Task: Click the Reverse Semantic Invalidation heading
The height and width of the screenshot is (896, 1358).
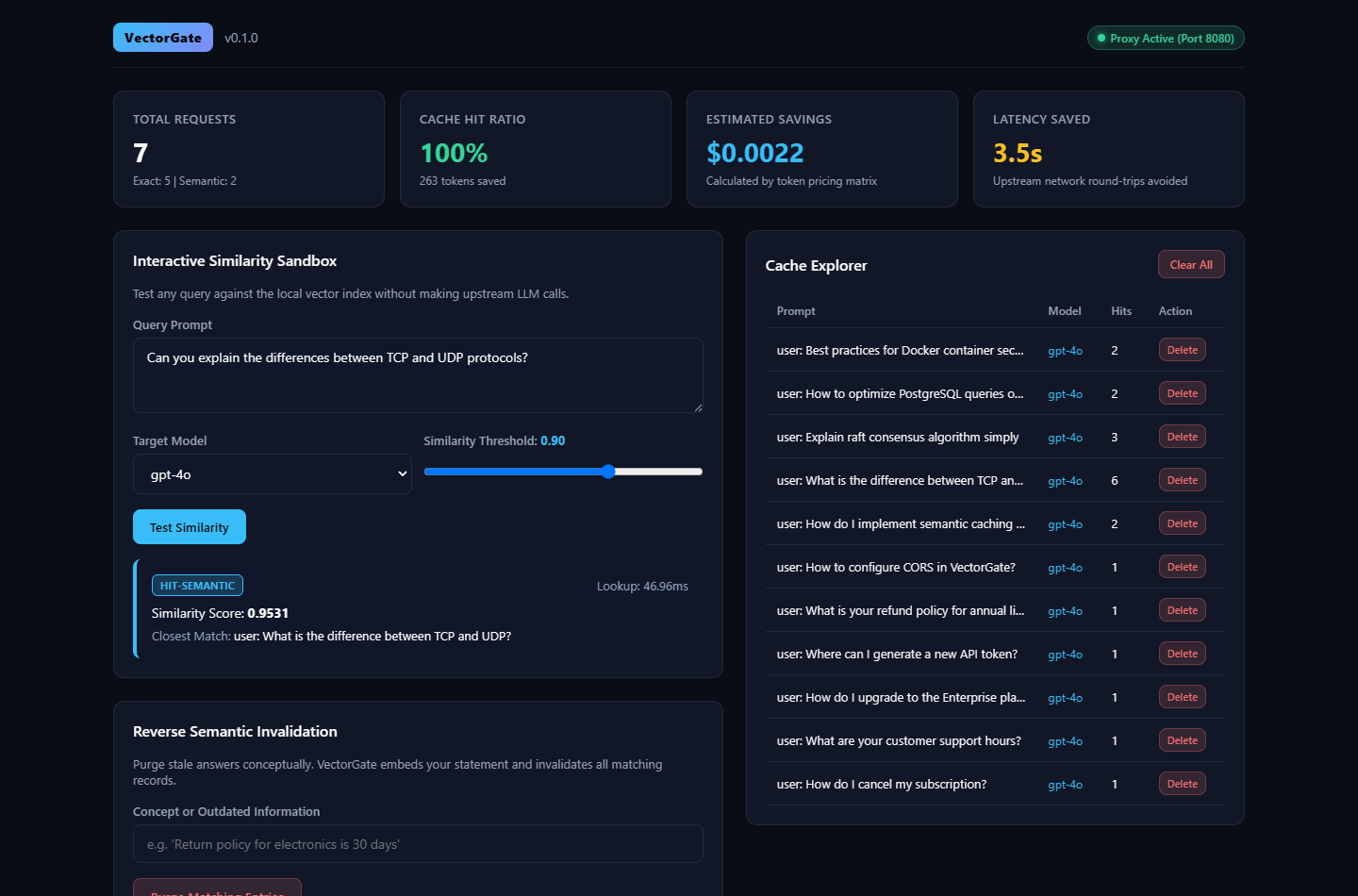Action: [235, 731]
